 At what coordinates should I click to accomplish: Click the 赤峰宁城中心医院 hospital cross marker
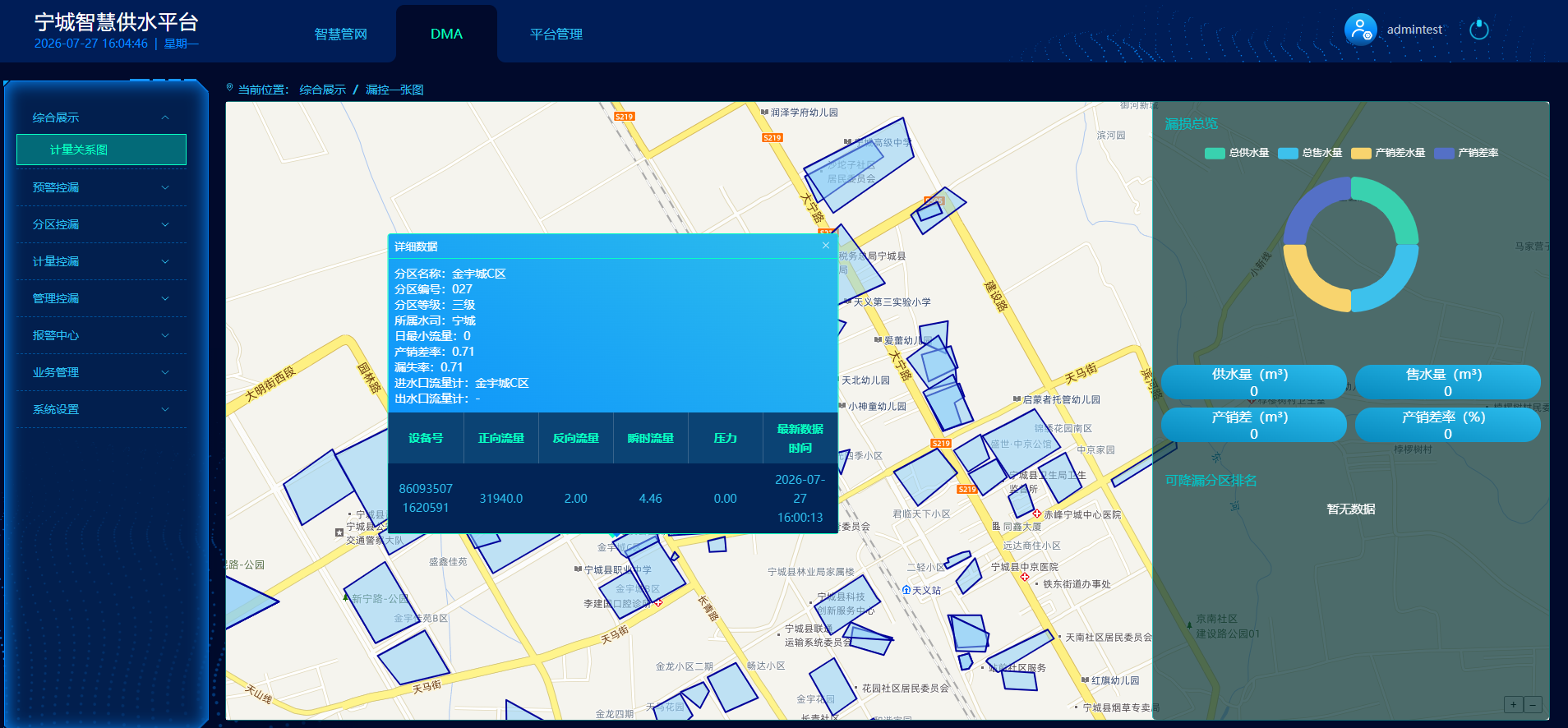(1037, 514)
